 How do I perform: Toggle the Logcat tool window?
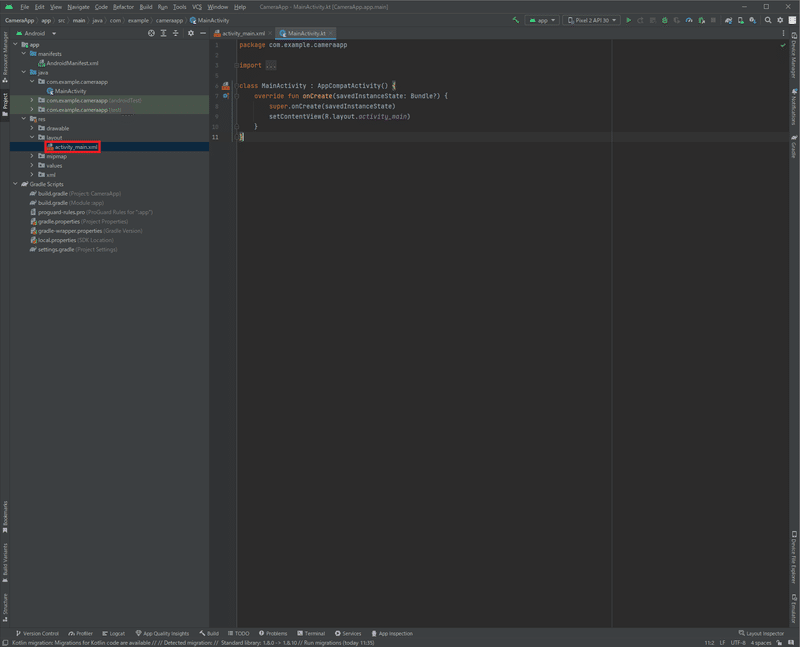(x=115, y=633)
